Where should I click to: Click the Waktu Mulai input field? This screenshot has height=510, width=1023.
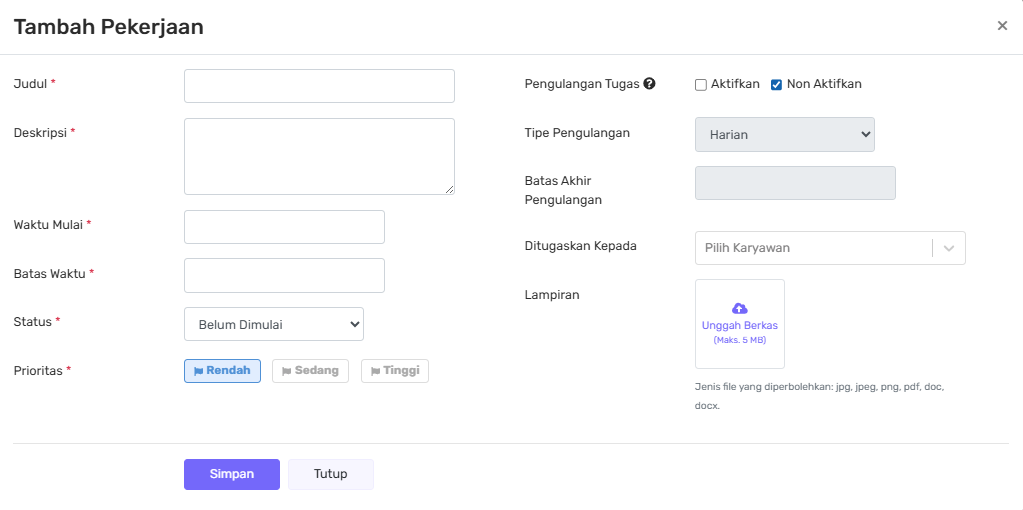tap(284, 227)
